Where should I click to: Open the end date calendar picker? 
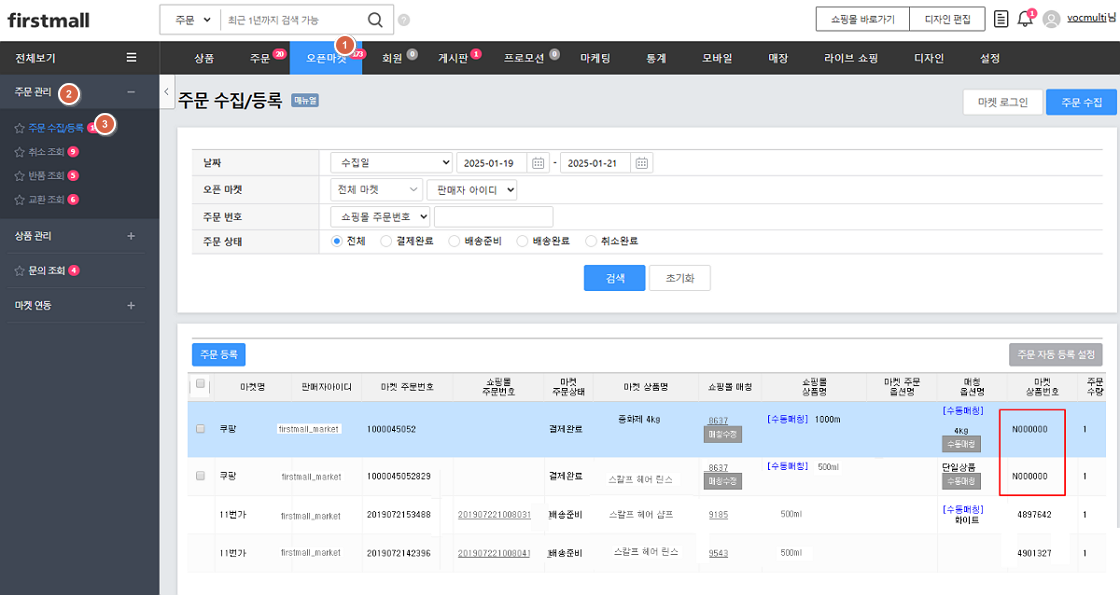tap(642, 163)
